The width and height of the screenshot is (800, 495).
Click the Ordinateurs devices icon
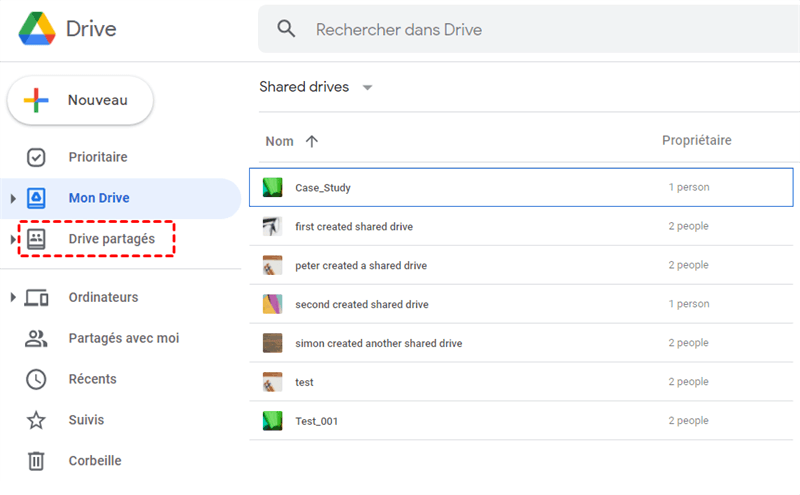click(x=36, y=297)
